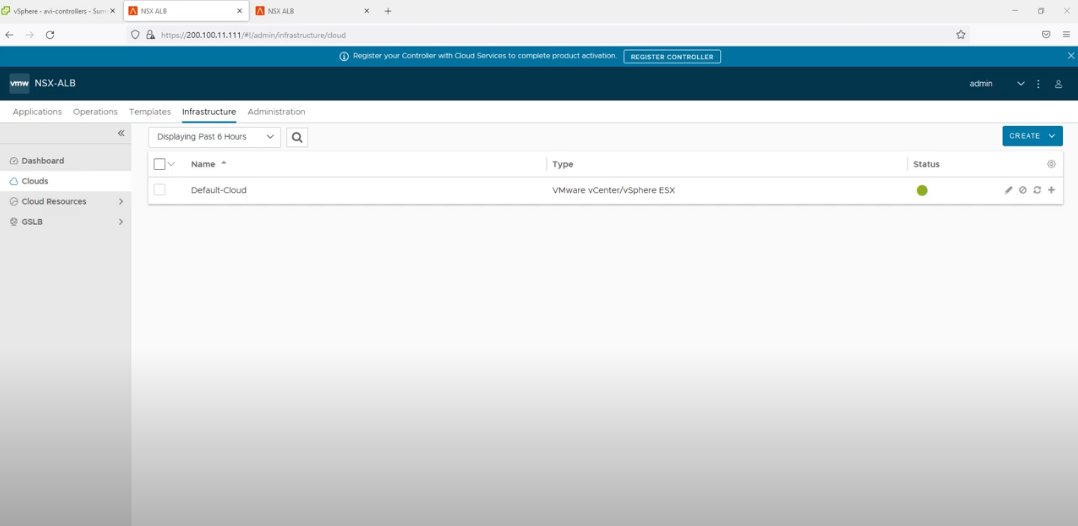
Task: Bookmark this page with star icon
Action: (961, 34)
